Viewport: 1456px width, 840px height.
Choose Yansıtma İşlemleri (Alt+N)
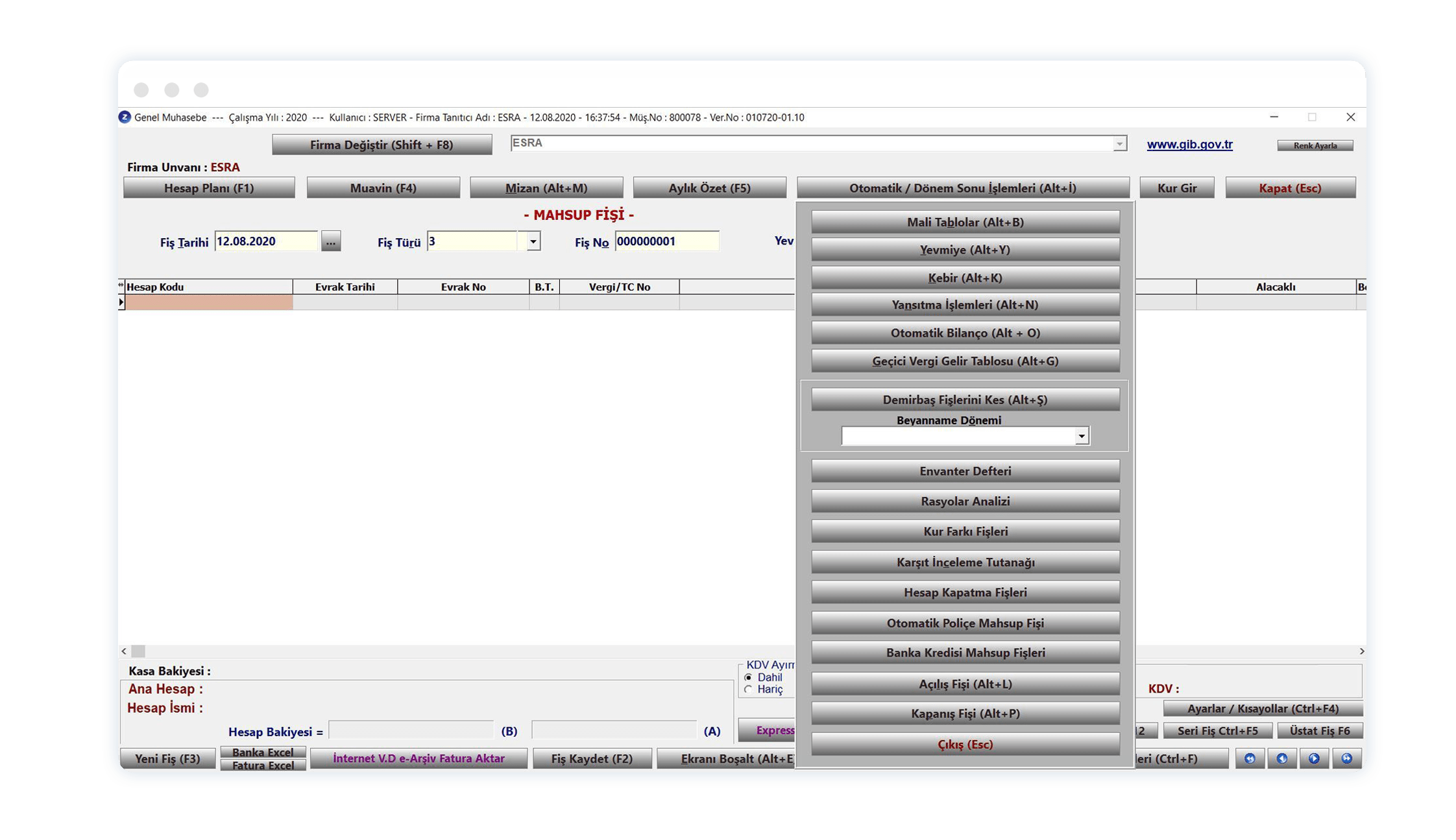[965, 305]
